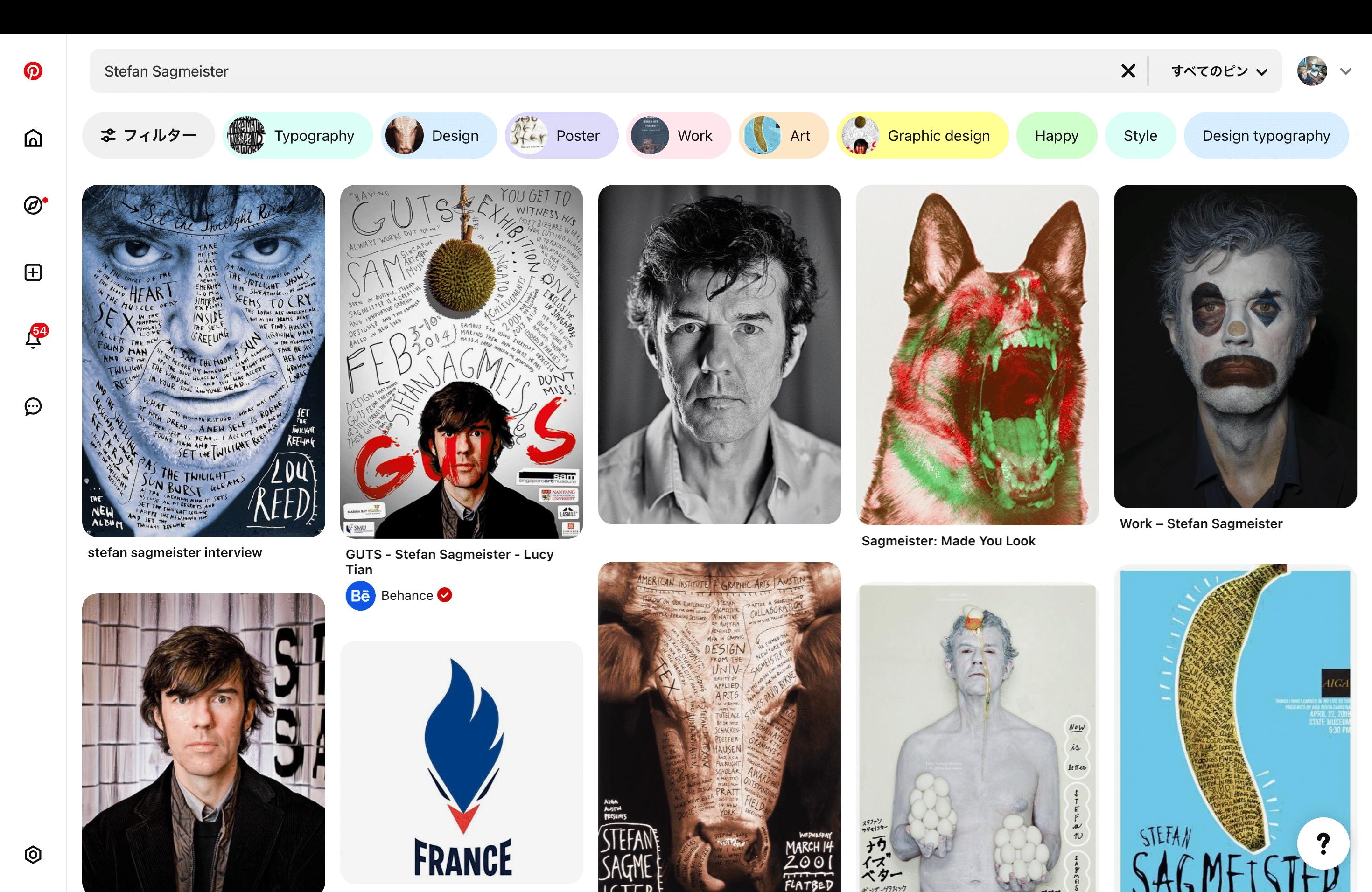Click 'Work – Stefan Sagmeister' title
This screenshot has height=892, width=1372.
click(1201, 524)
